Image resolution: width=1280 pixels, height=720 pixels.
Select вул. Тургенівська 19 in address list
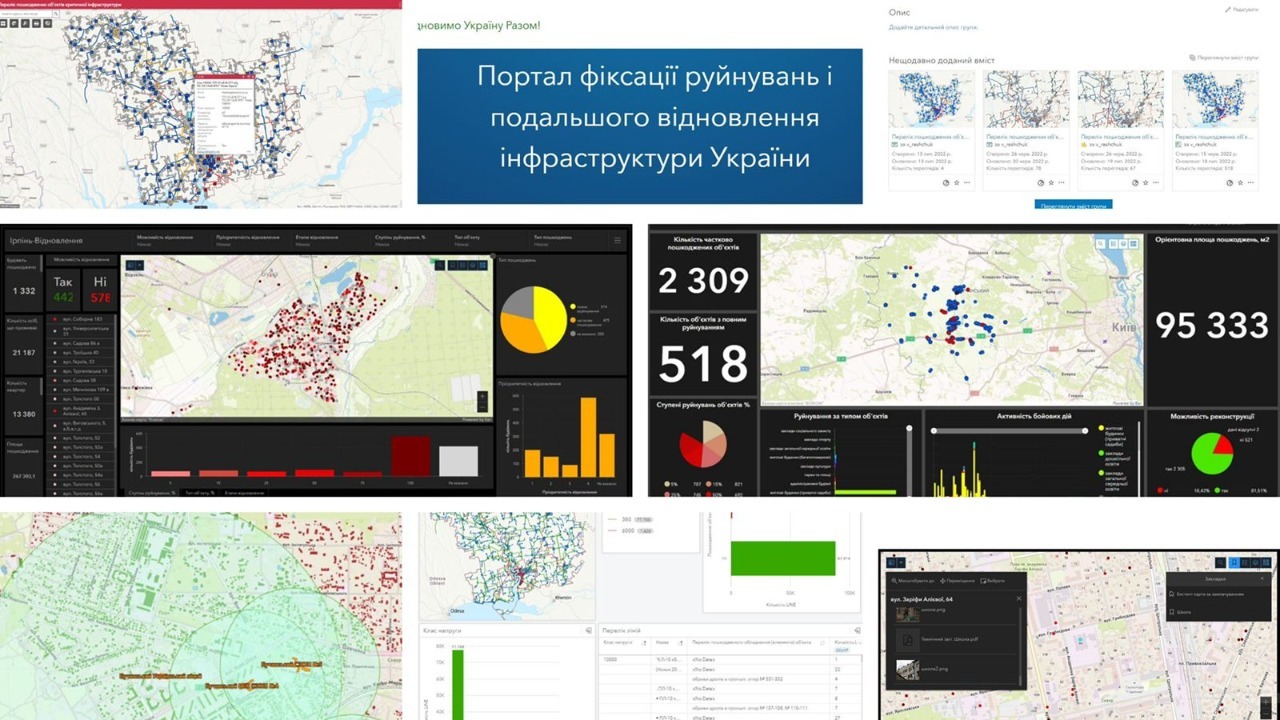pyautogui.click(x=81, y=371)
